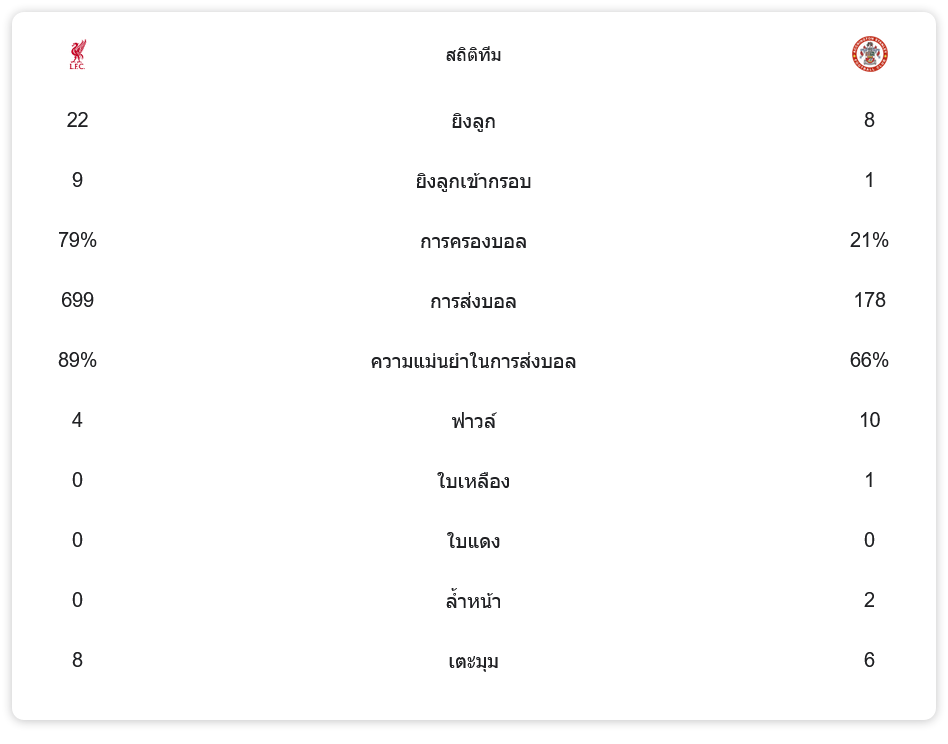
Task: Click the สถิติทีม header title
Action: [473, 55]
